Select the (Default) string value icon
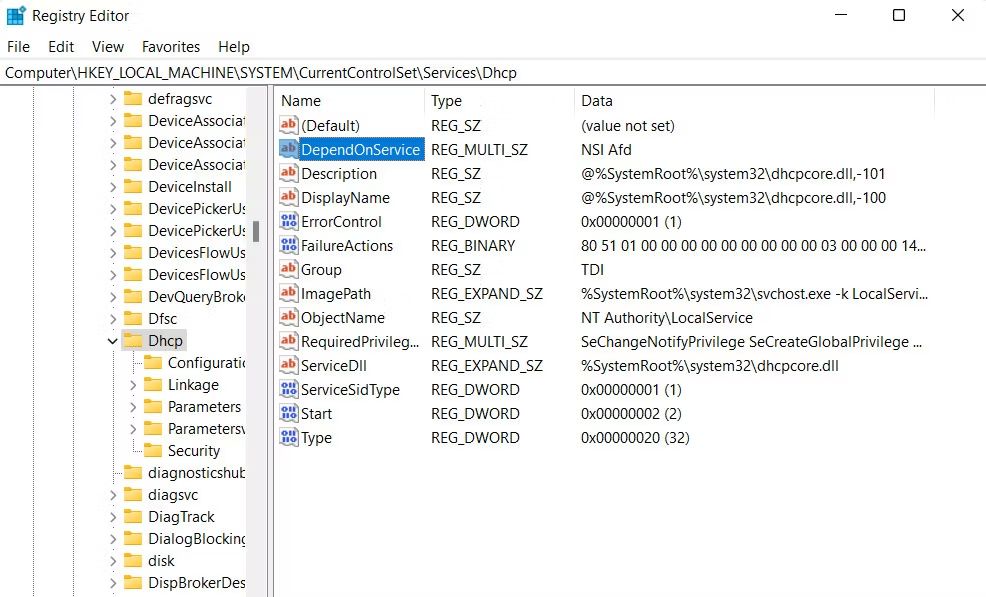986x597 pixels. coord(289,125)
